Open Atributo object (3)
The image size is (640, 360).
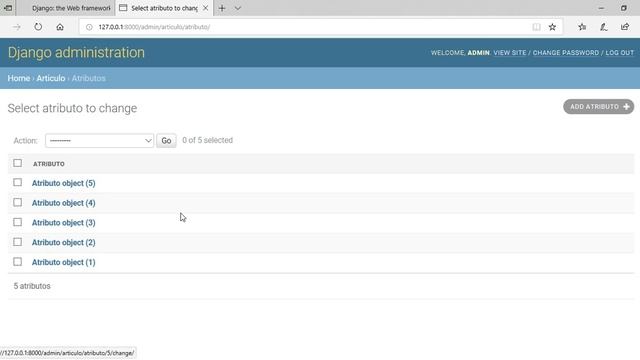pos(64,223)
